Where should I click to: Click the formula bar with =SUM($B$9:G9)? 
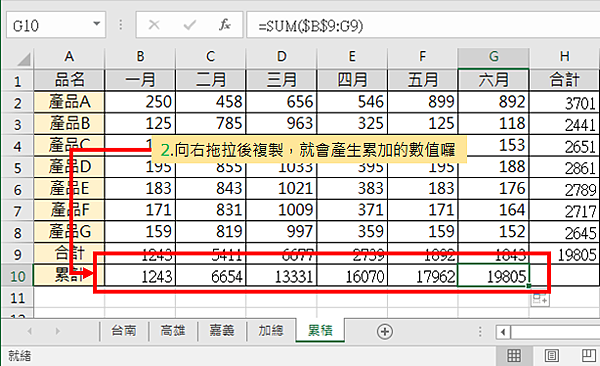(423, 25)
